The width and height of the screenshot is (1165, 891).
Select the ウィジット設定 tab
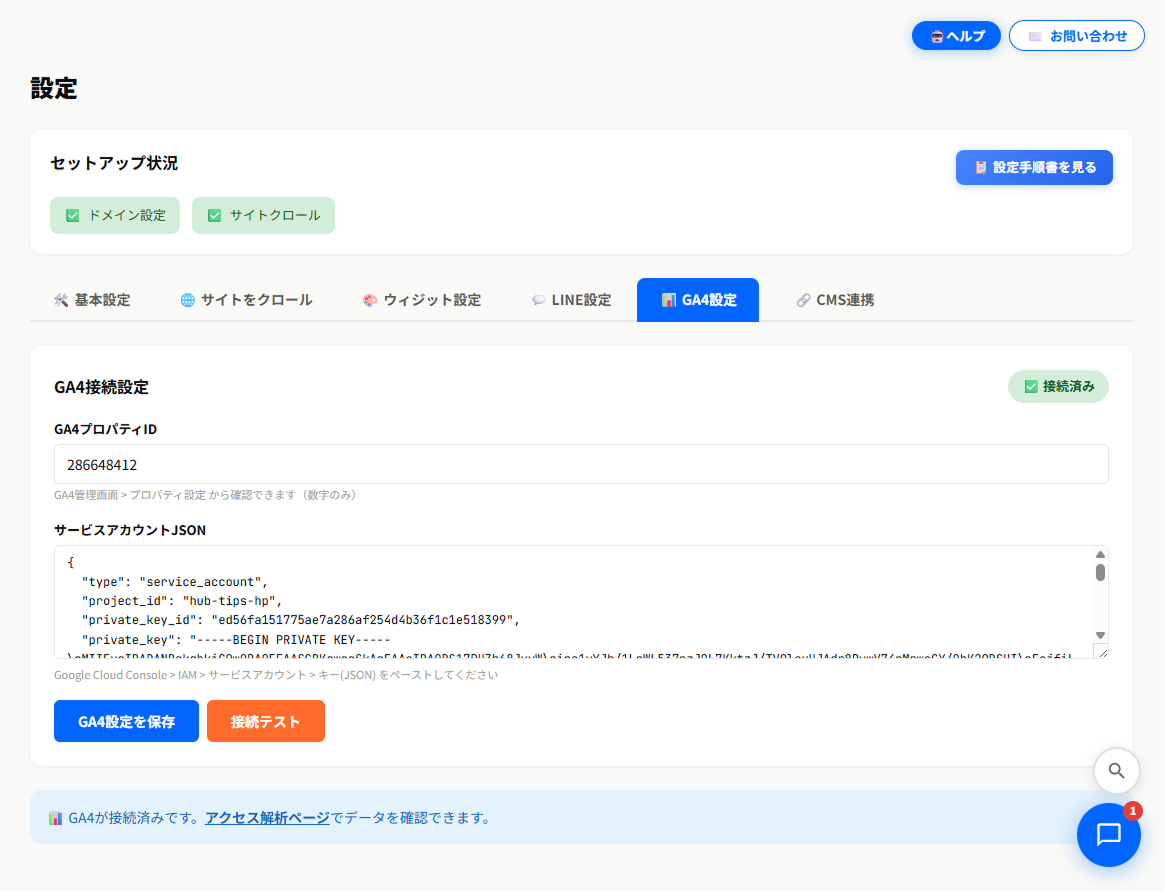coord(421,300)
